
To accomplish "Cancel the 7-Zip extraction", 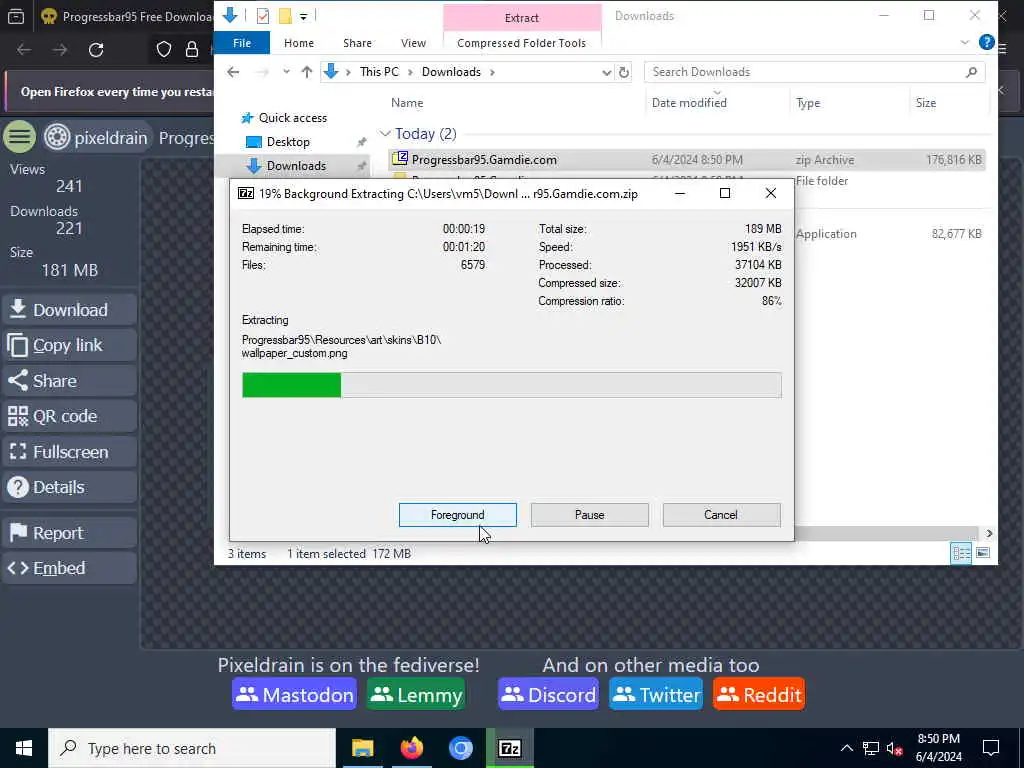I will pos(721,515).
